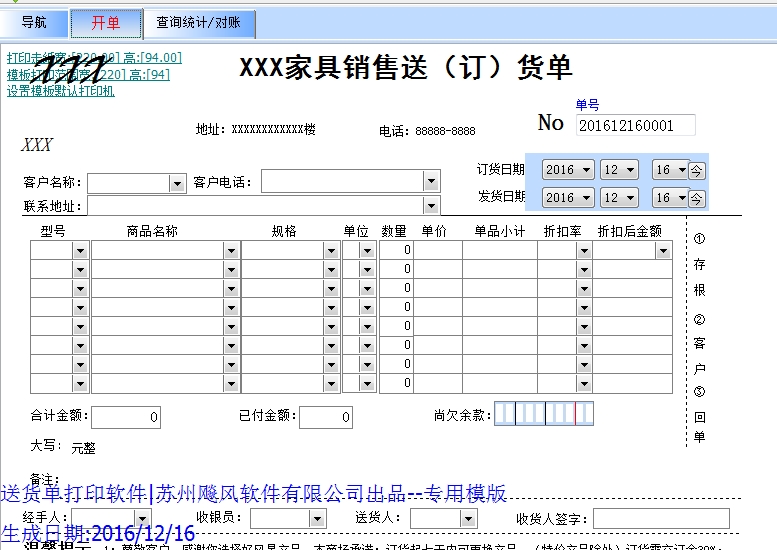Click the 大写 元整 amount text
Screen dimensions: 777x550
point(83,448)
